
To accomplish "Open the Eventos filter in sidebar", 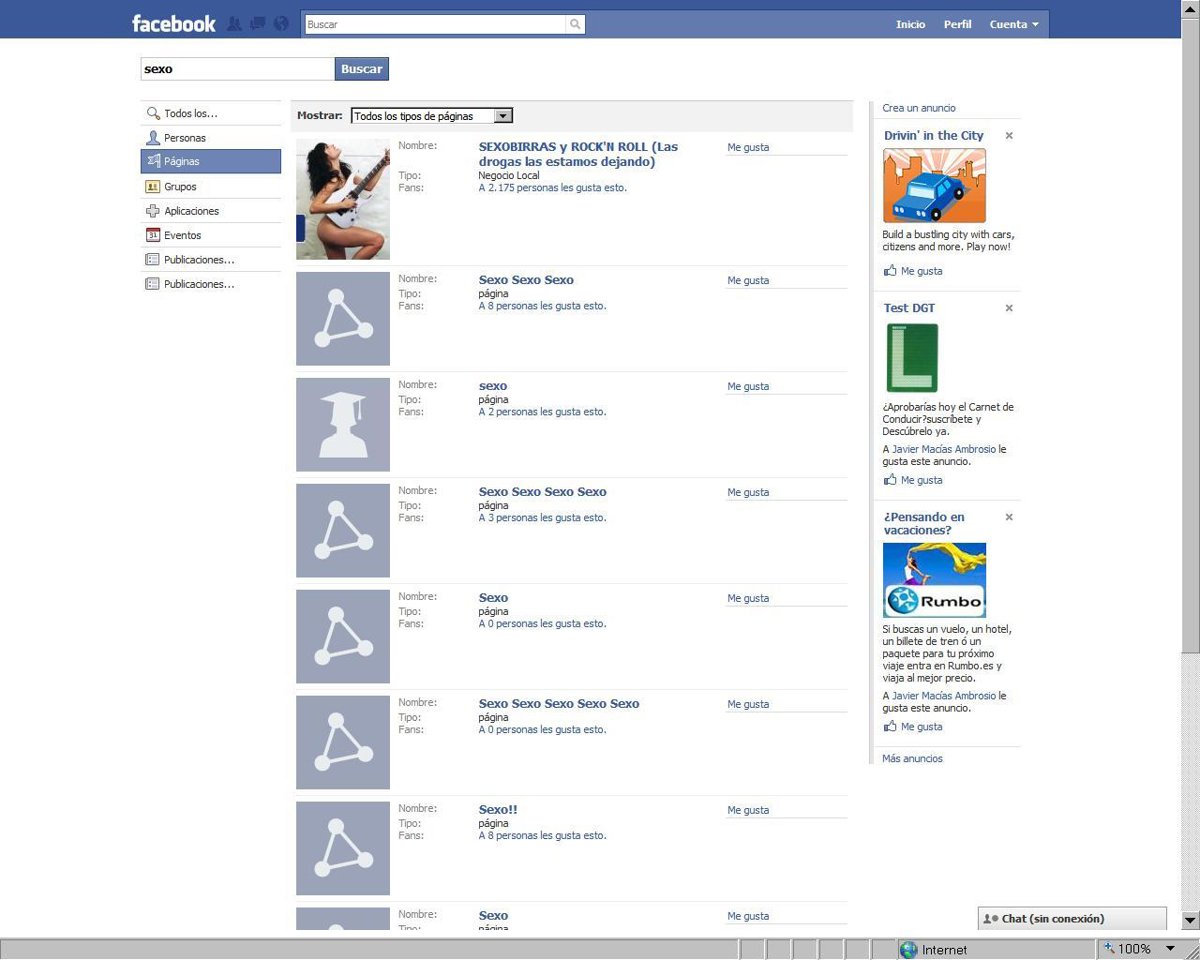I will 182,236.
